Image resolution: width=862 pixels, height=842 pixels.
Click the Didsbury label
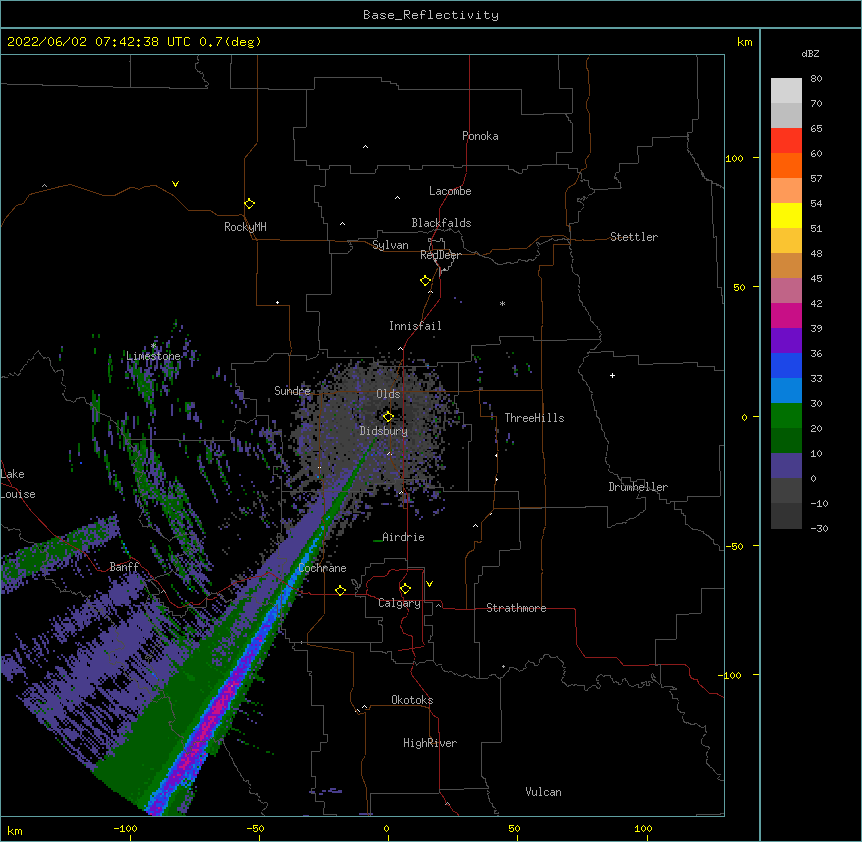coord(384,431)
